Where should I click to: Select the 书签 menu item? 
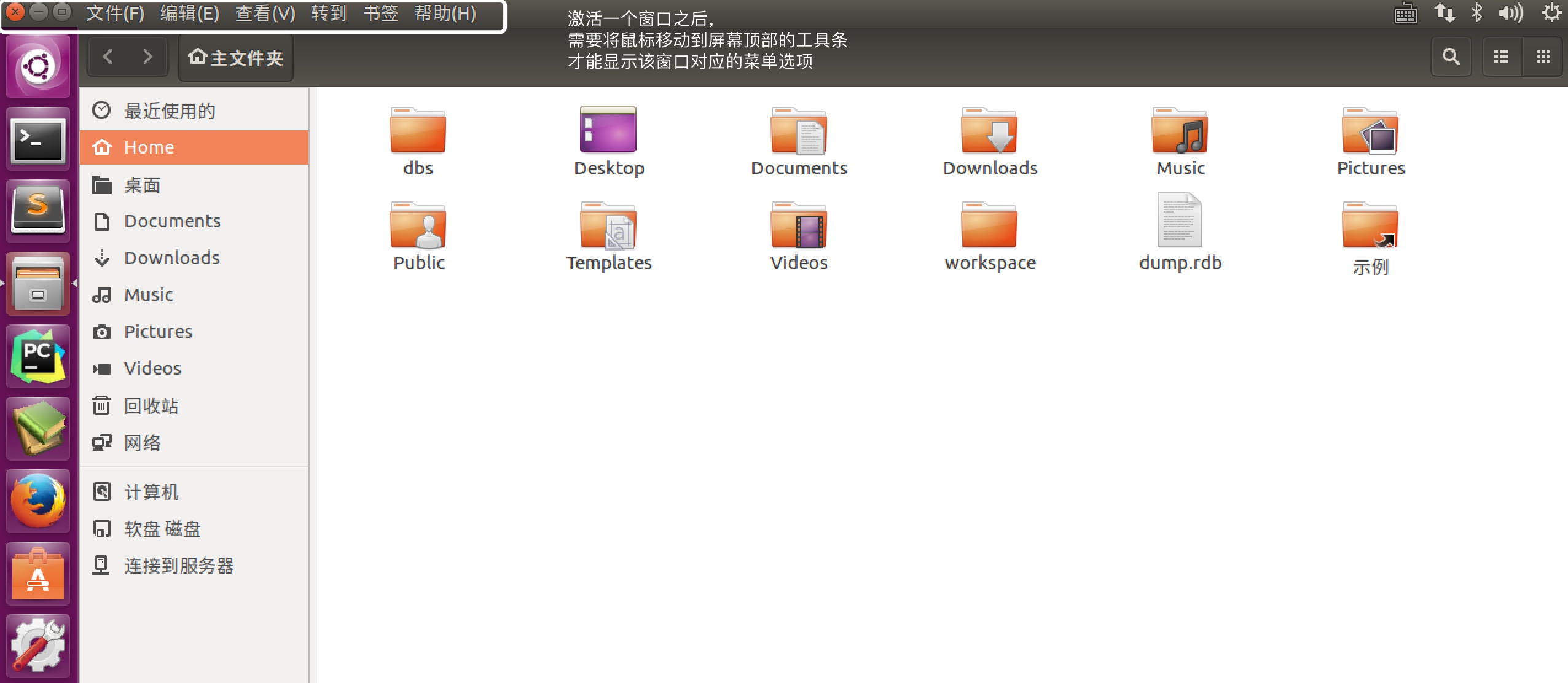(383, 13)
